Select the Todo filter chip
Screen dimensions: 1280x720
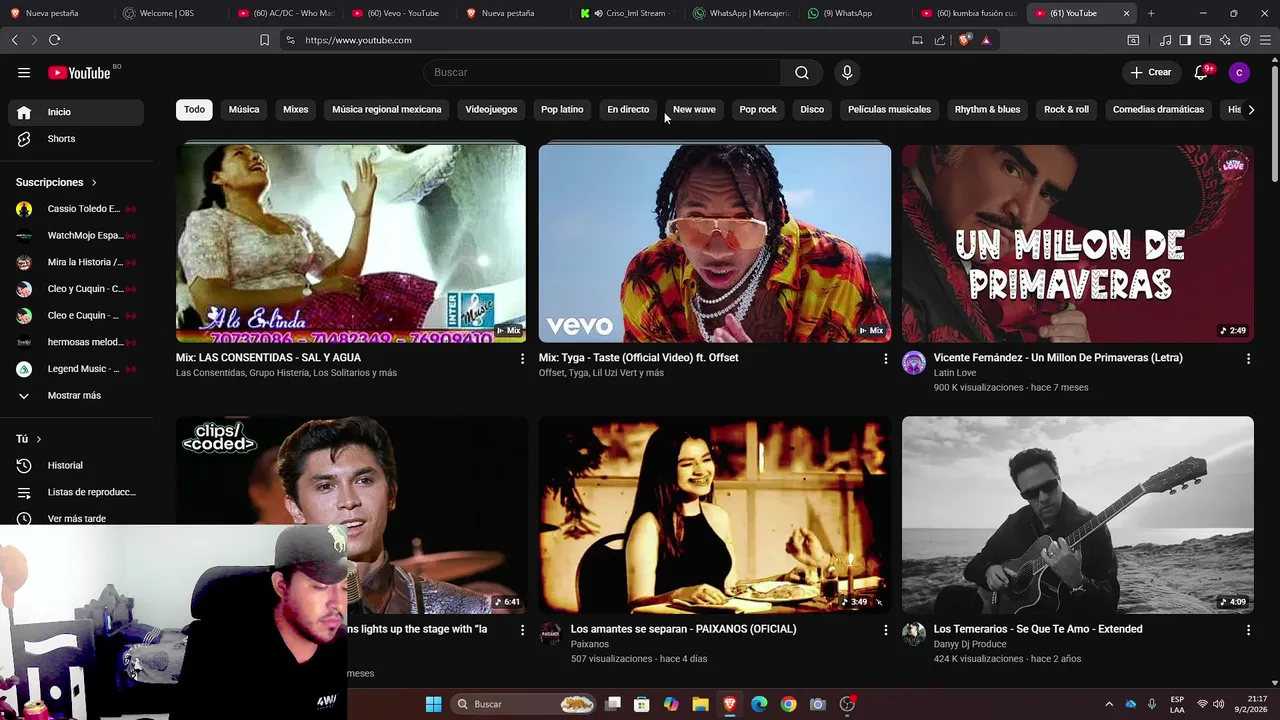(x=194, y=110)
